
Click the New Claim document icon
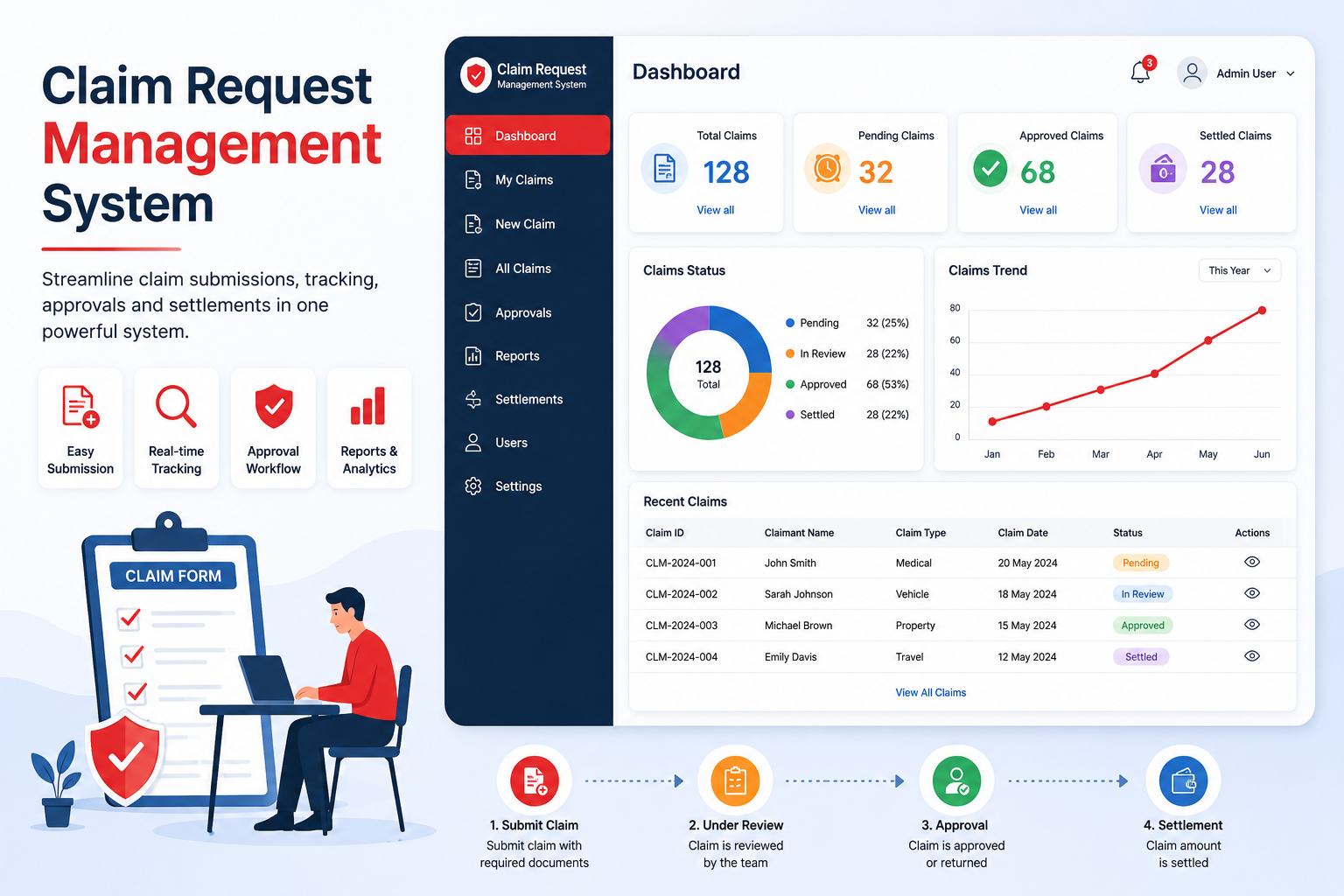473,224
